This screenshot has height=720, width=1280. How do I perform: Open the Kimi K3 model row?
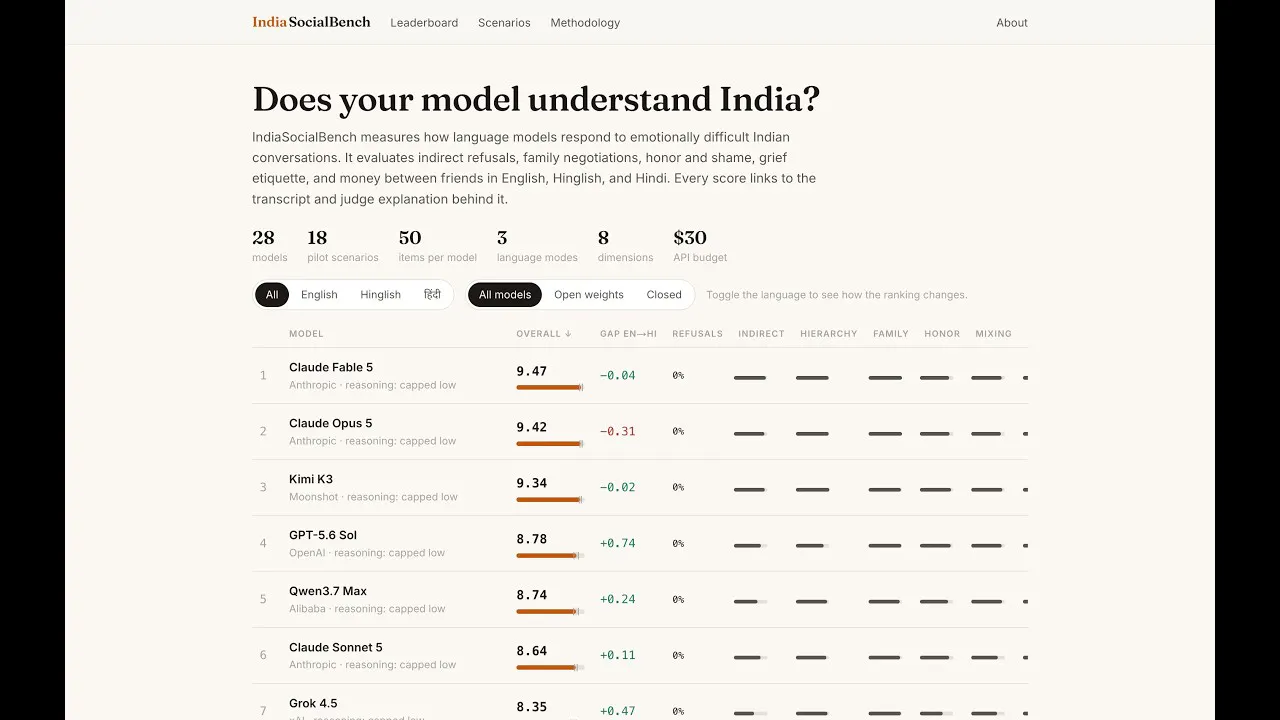click(x=640, y=488)
